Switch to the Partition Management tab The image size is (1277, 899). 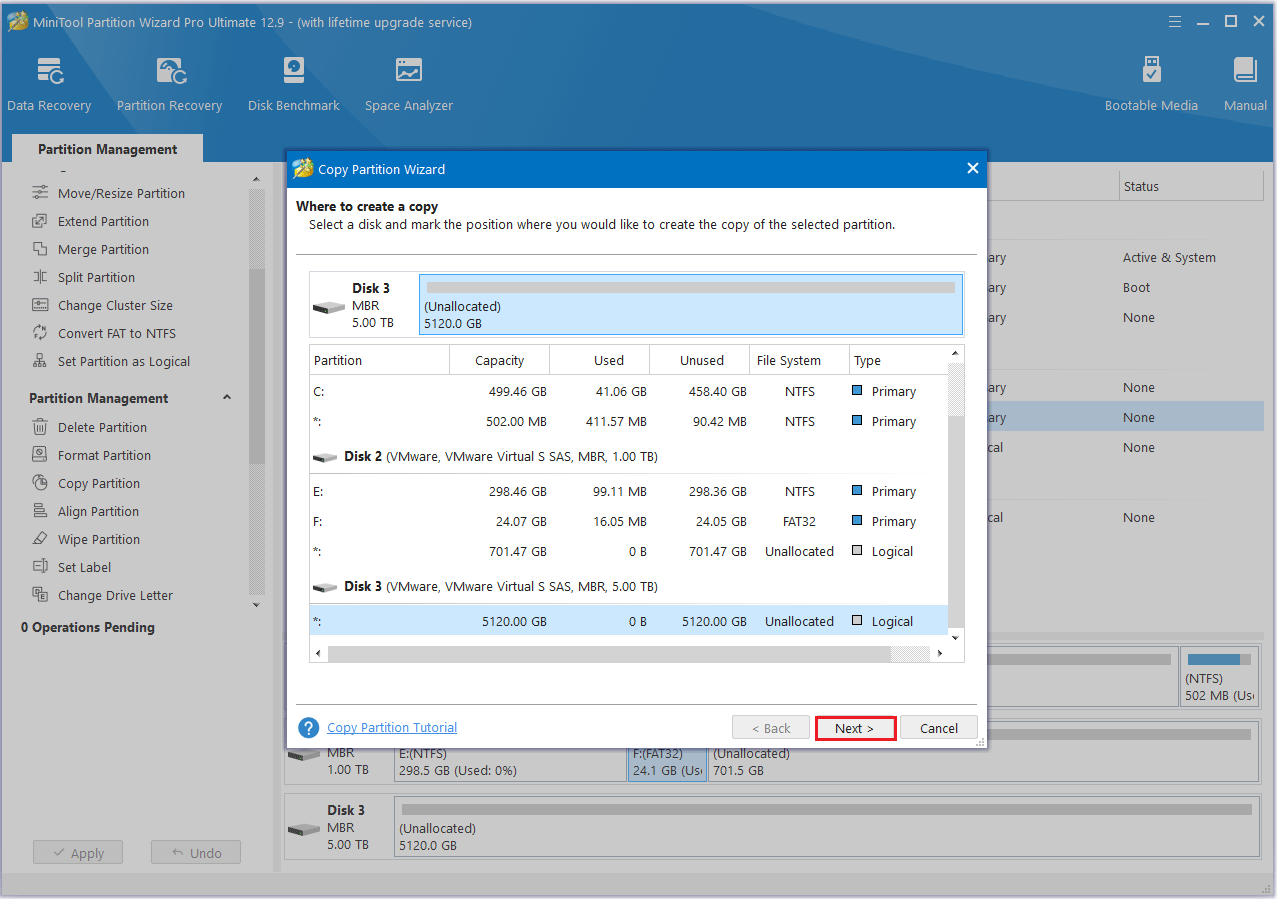pos(106,148)
